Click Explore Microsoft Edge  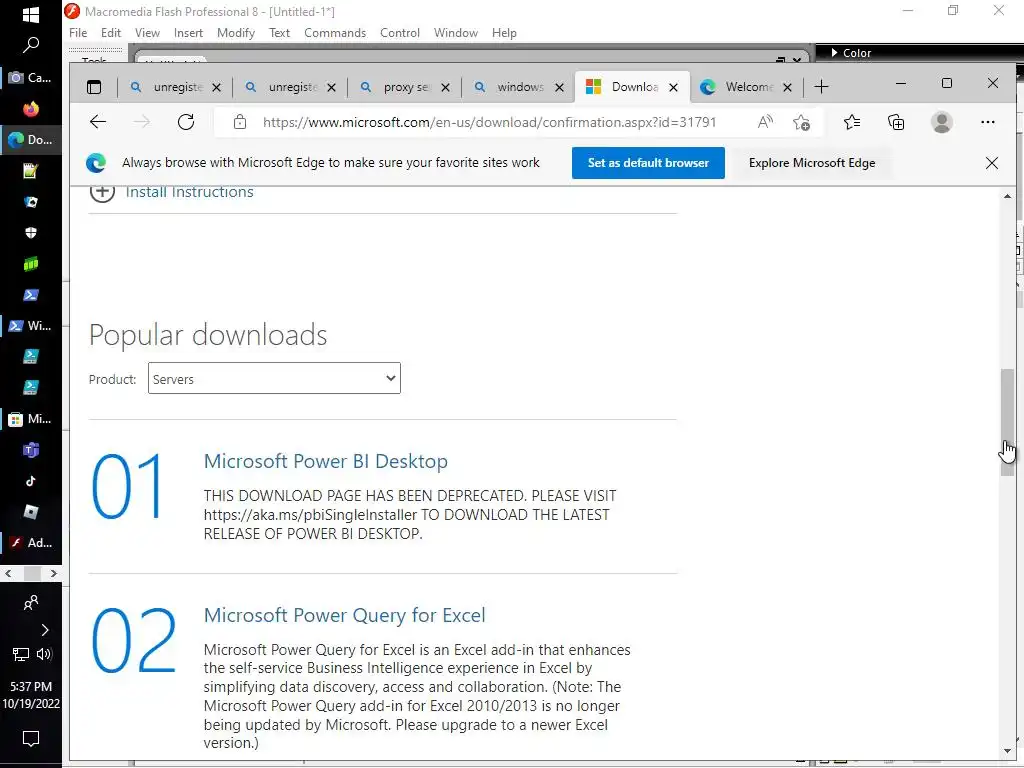pyautogui.click(x=812, y=163)
